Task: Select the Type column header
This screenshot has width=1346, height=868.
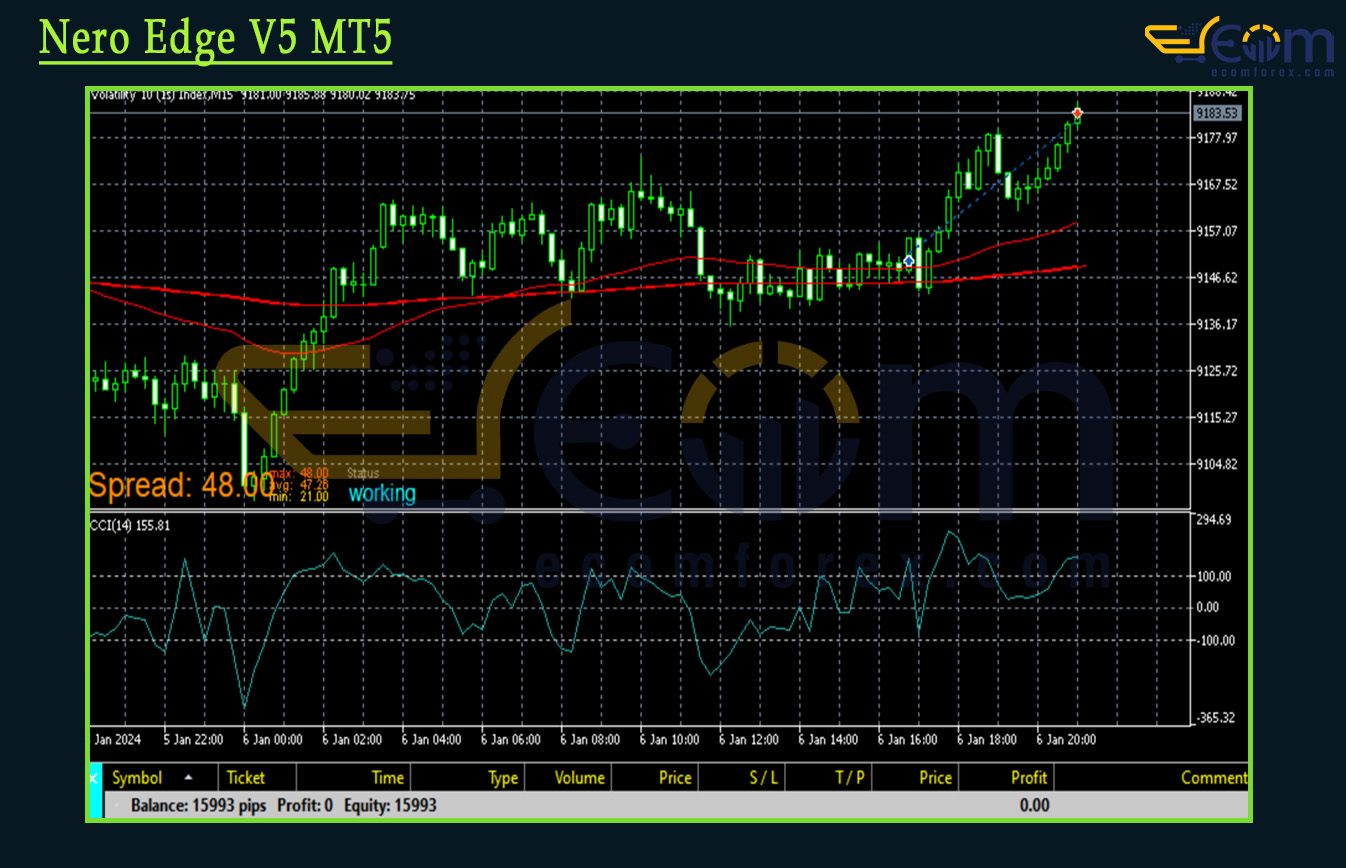Action: tap(502, 778)
